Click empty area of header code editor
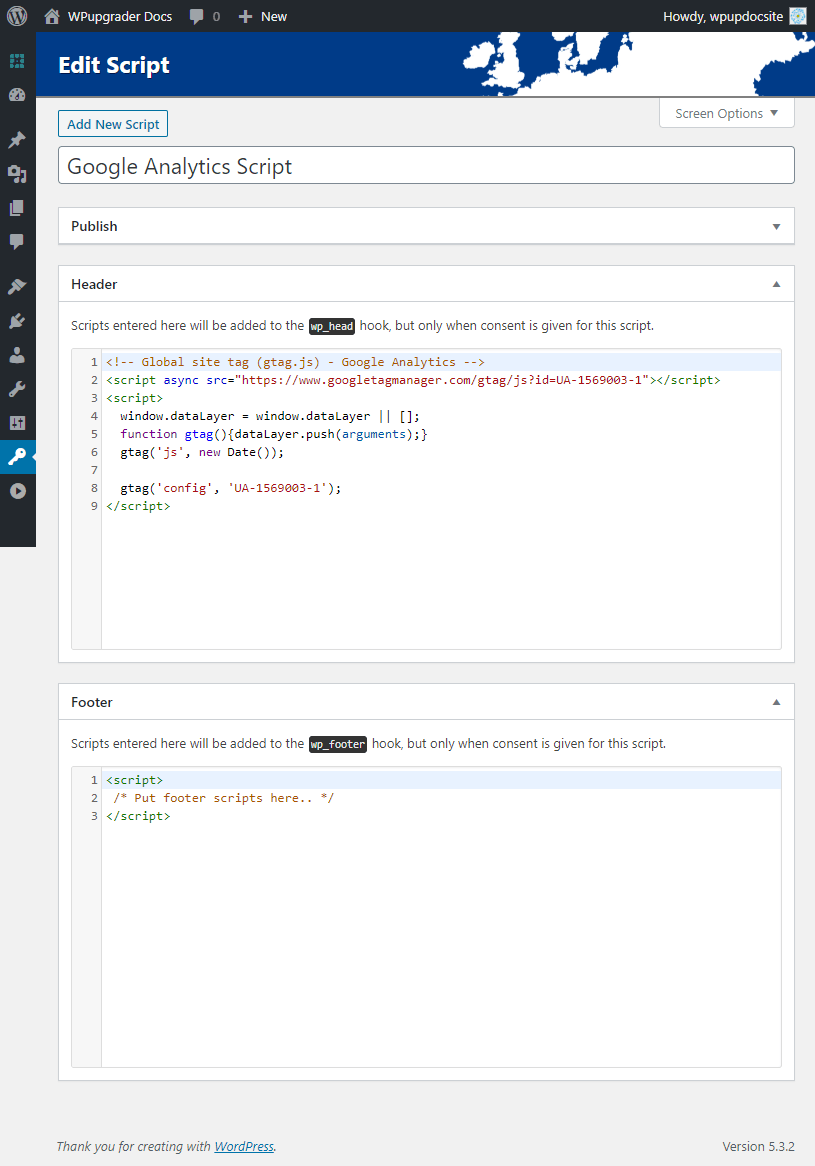The height and width of the screenshot is (1166, 815). 441,580
